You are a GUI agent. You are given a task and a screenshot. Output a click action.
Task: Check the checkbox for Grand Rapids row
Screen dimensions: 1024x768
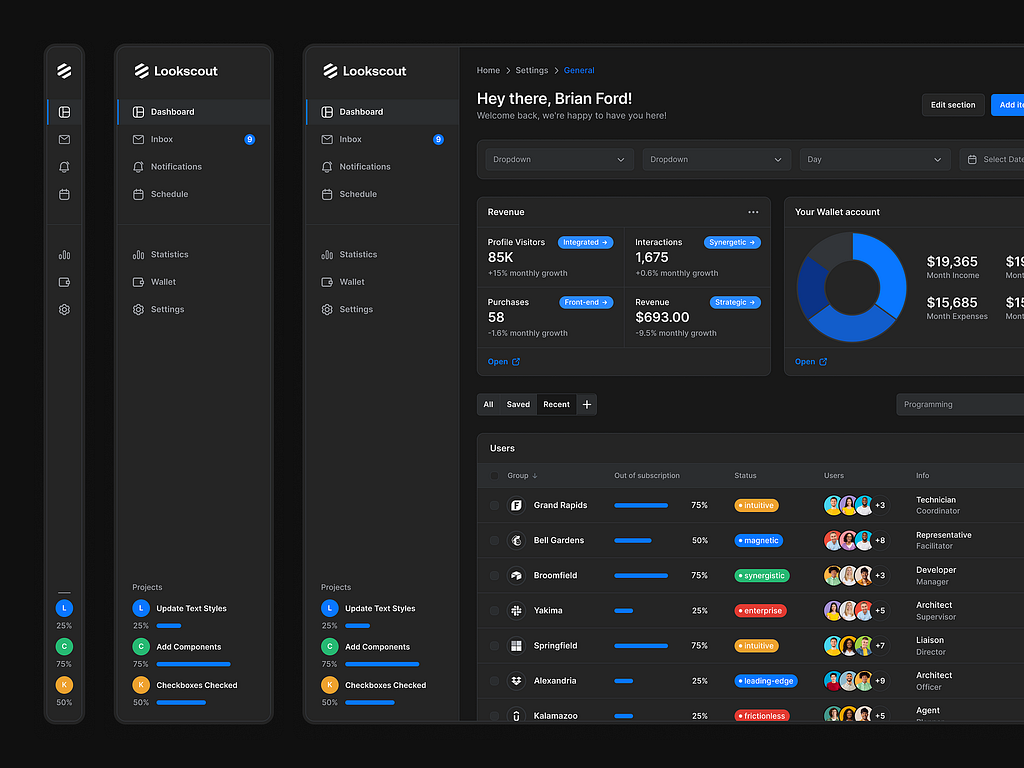pos(494,505)
